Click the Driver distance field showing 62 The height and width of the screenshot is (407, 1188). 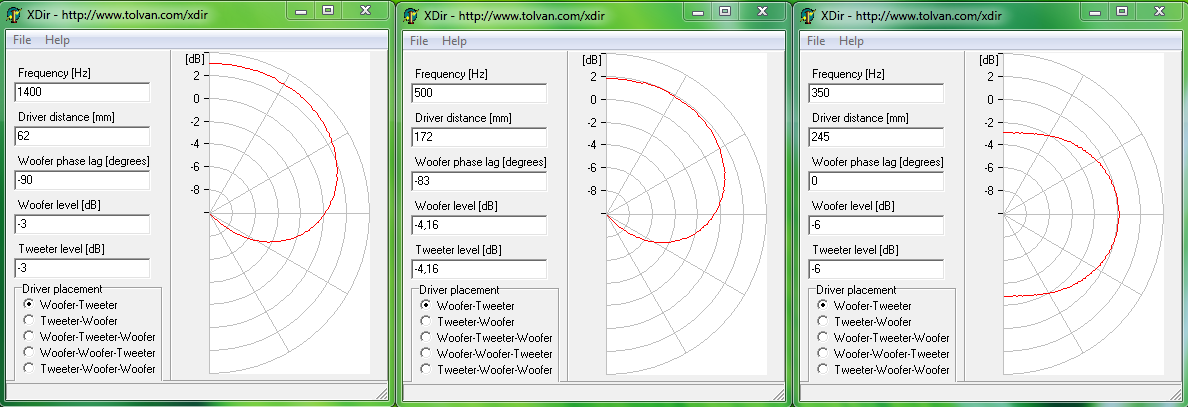pos(82,136)
